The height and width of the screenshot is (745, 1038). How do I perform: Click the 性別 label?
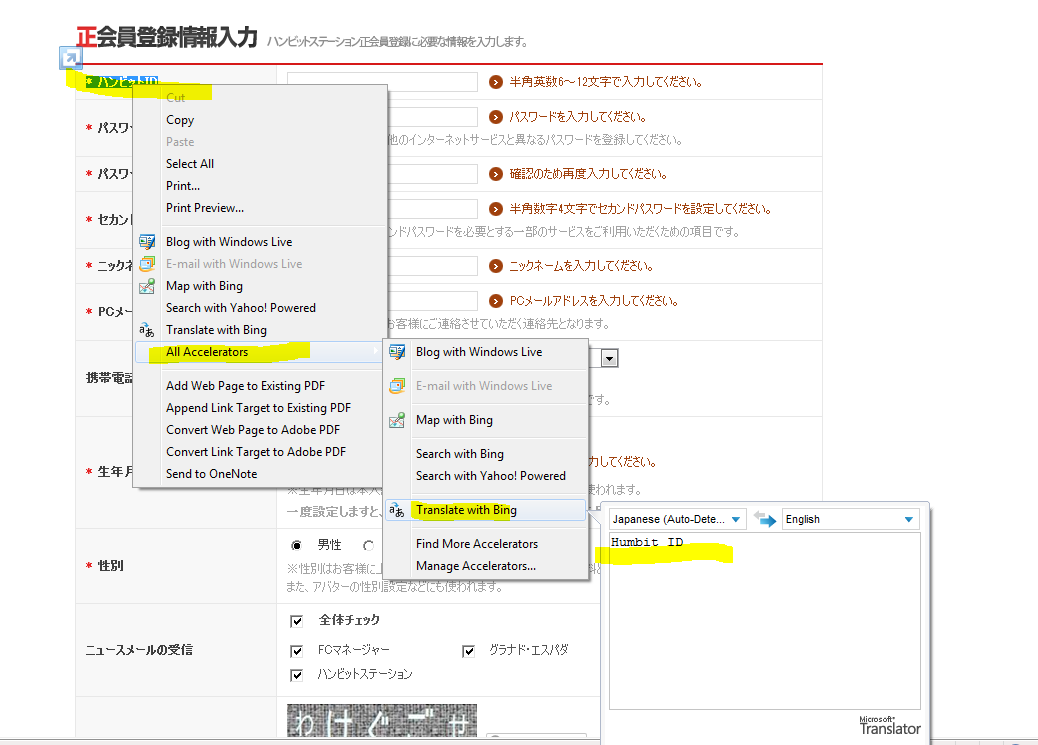point(111,566)
